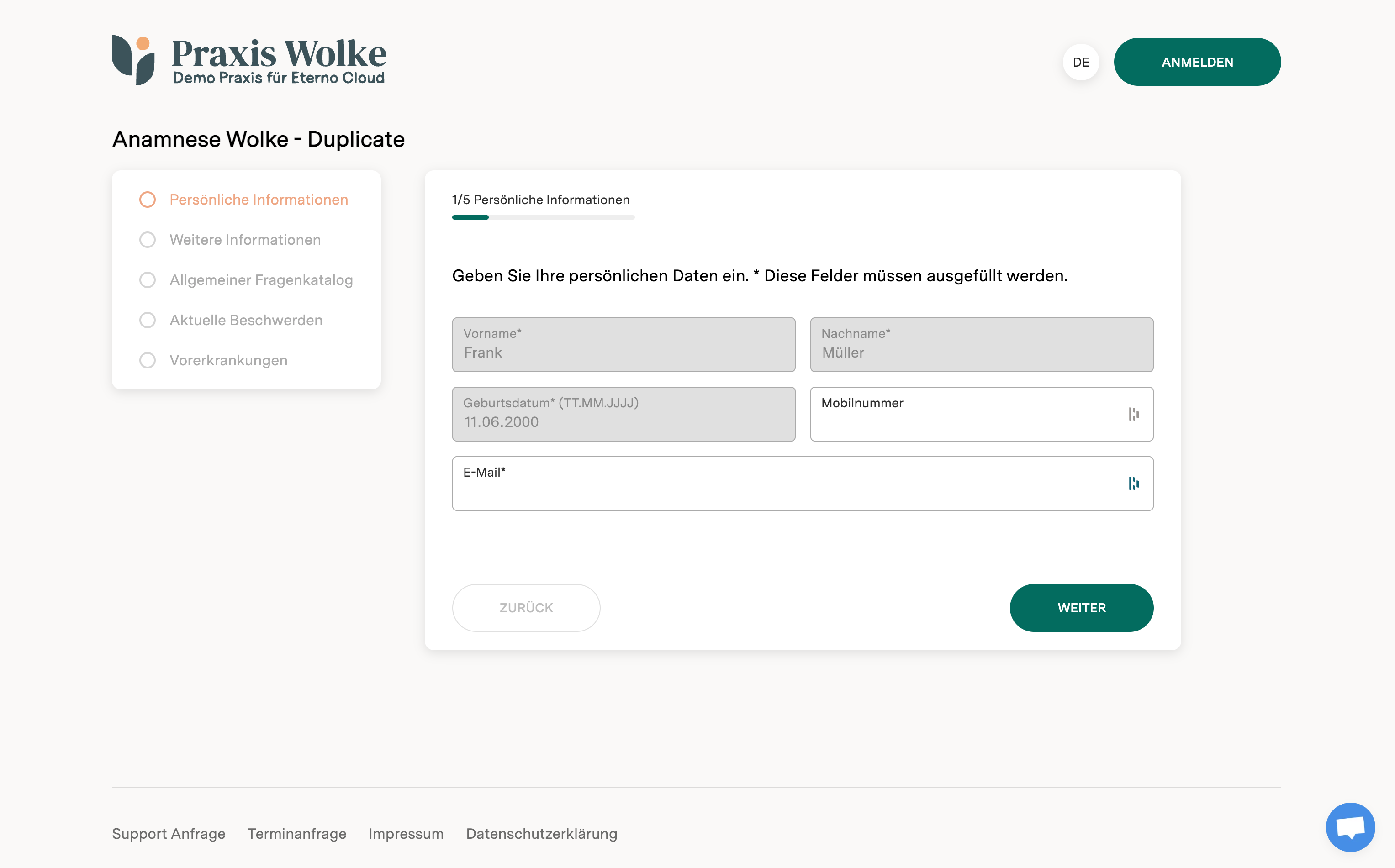Select the Weitere Informationen step circle
This screenshot has height=868, width=1395.
pos(148,239)
